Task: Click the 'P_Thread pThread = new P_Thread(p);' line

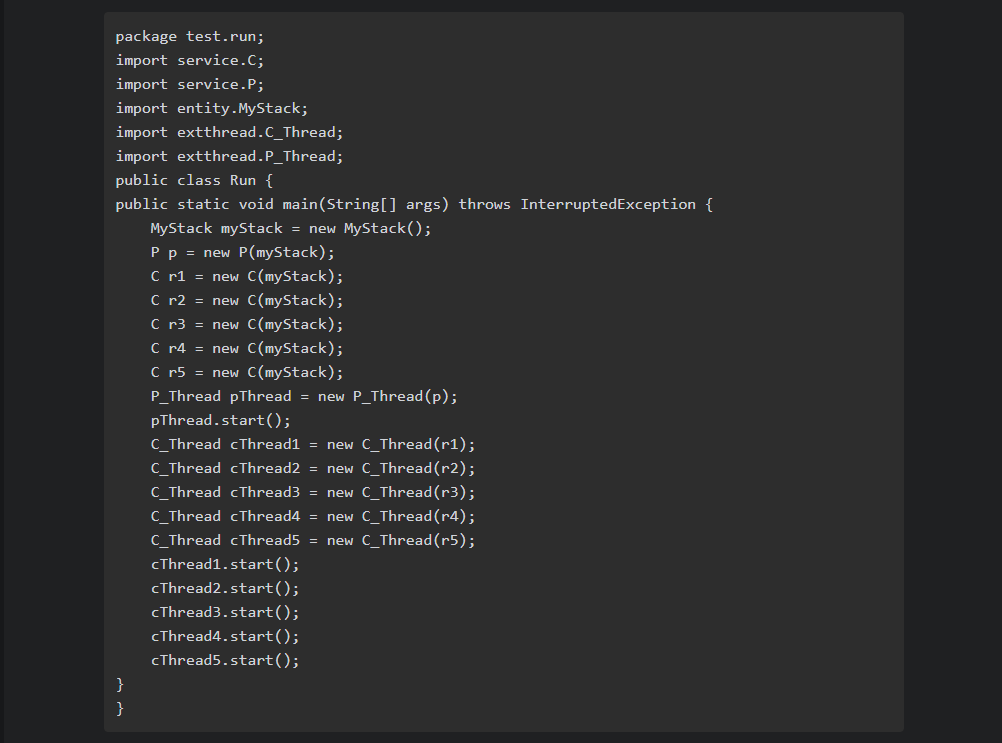Action: click(x=304, y=397)
